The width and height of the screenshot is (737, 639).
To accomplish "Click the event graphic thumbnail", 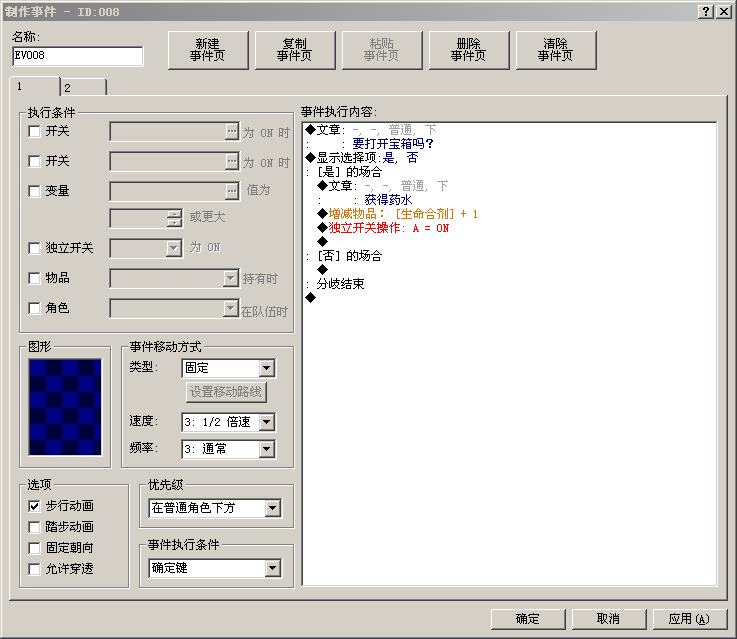I will pos(65,407).
